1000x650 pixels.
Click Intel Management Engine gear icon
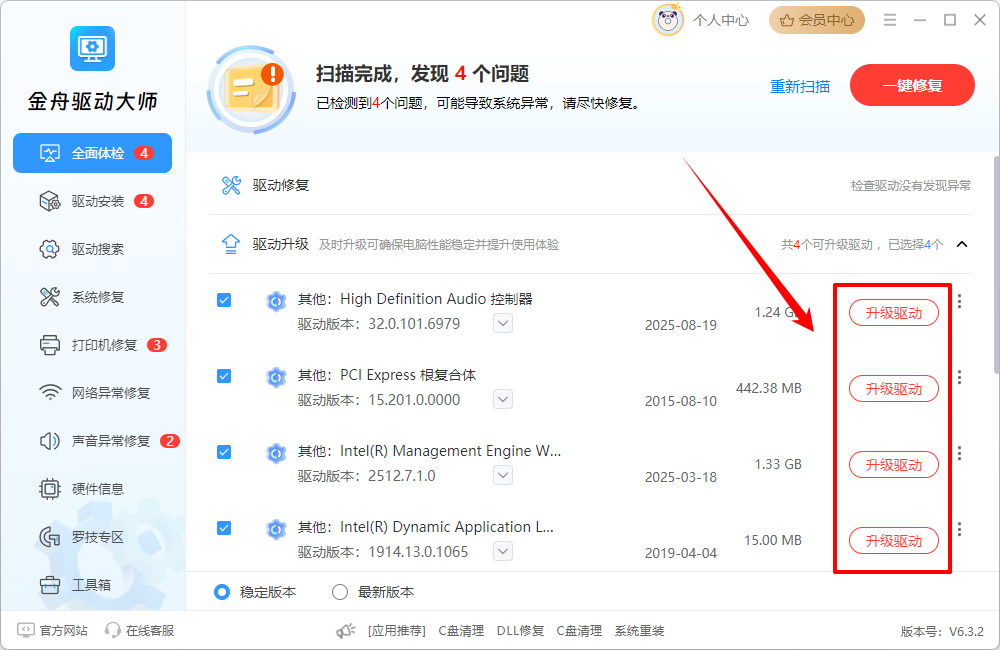point(276,453)
